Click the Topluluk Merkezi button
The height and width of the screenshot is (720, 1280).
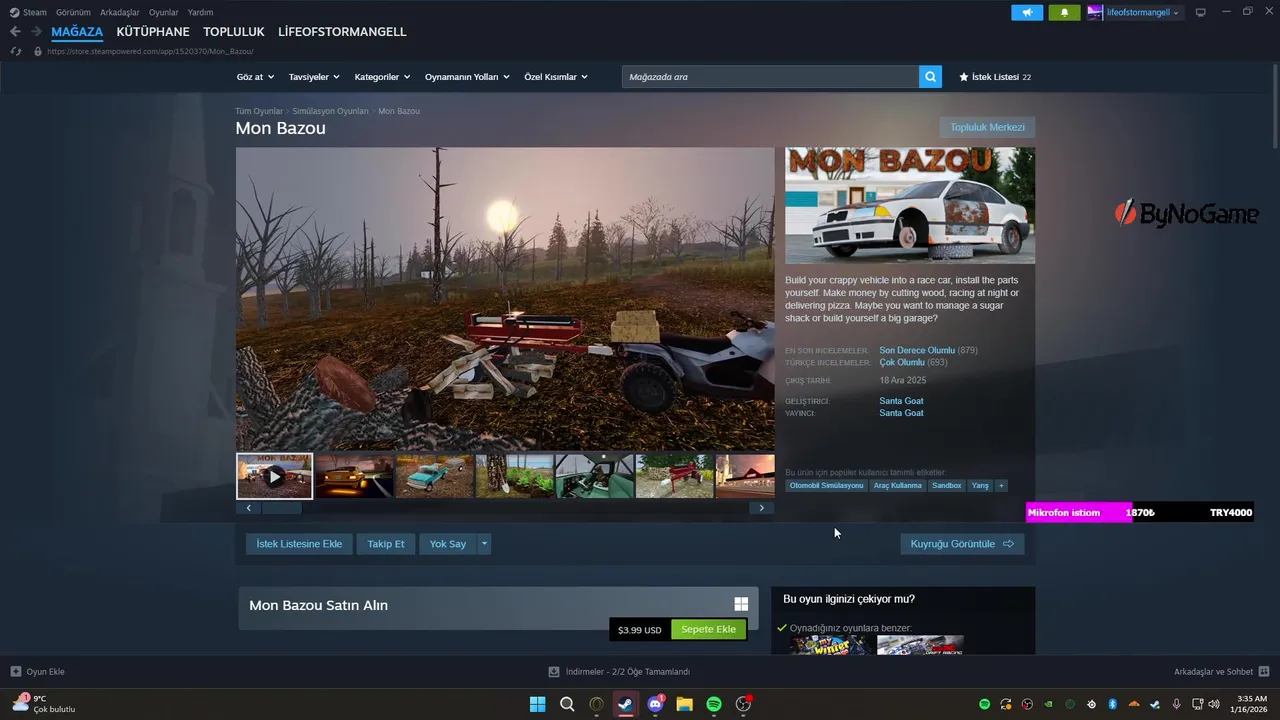(x=987, y=127)
